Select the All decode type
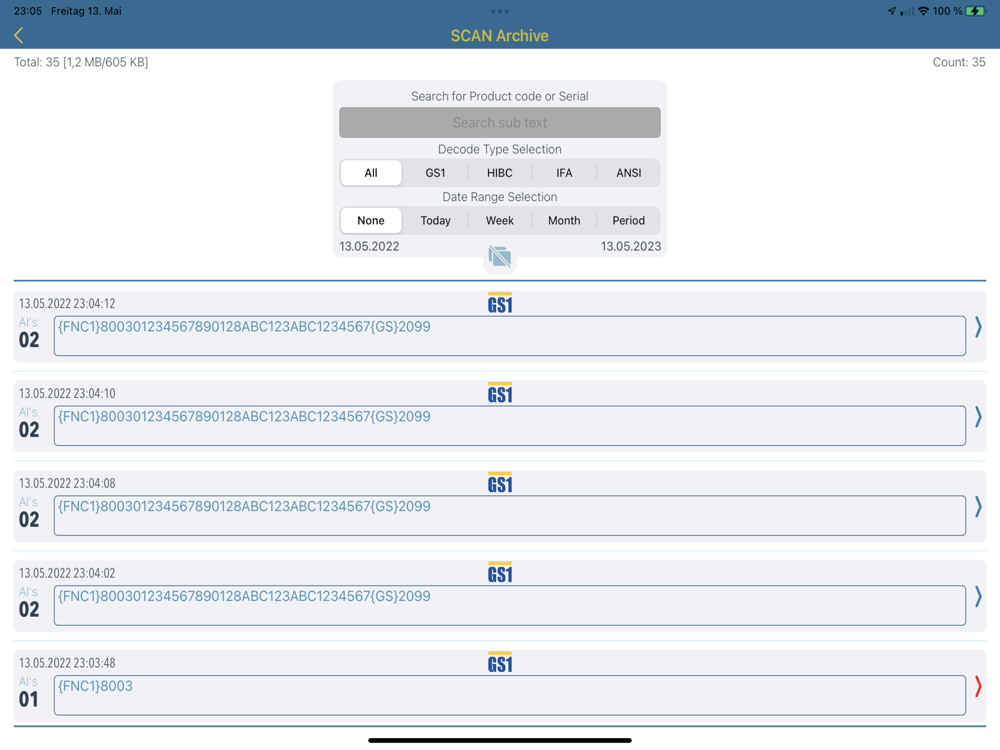1000x750 pixels. point(371,173)
